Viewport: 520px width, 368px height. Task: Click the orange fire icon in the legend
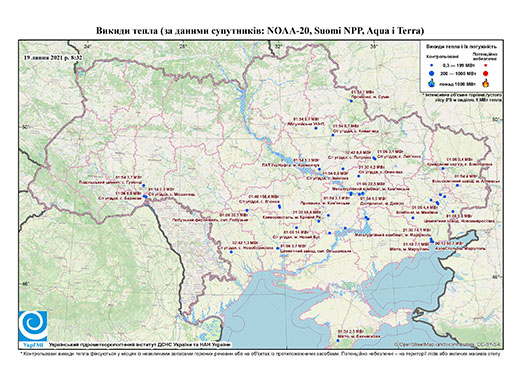point(485,83)
